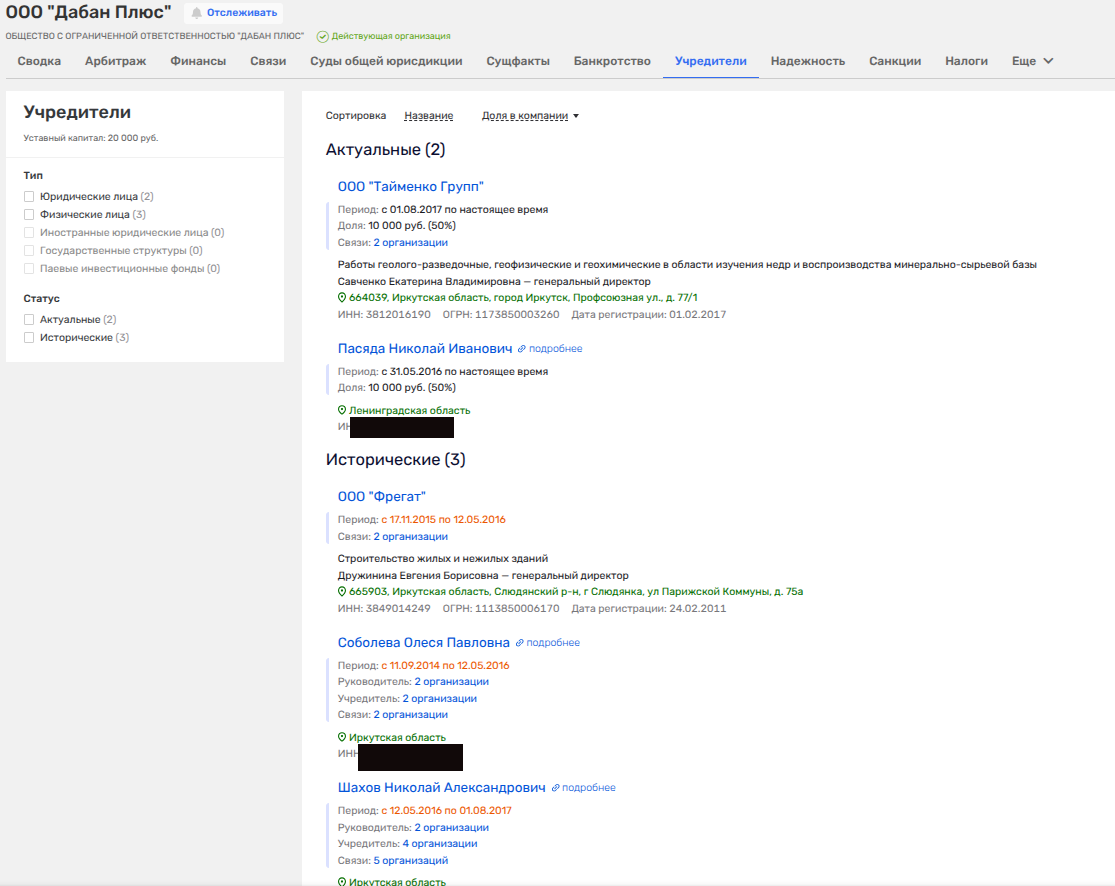Enable the Юридические лица filter checkbox
The height and width of the screenshot is (886, 1115).
pos(30,197)
